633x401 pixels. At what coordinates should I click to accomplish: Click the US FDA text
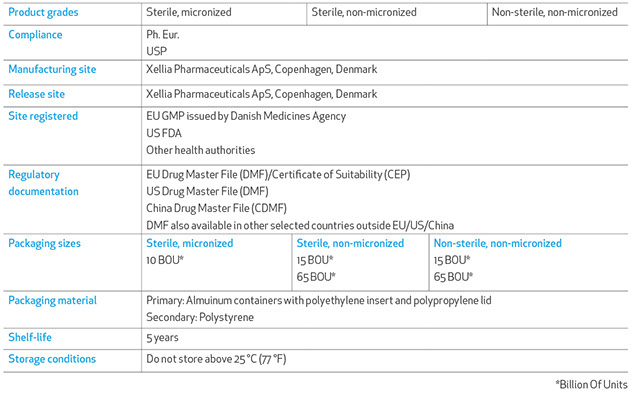(166, 133)
